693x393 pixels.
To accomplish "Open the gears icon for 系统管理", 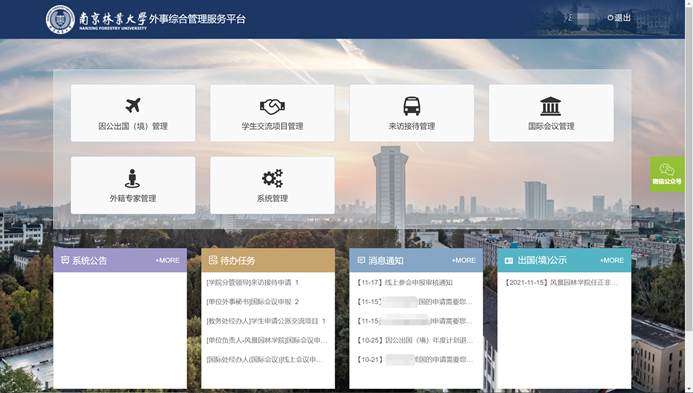I will pos(272,178).
